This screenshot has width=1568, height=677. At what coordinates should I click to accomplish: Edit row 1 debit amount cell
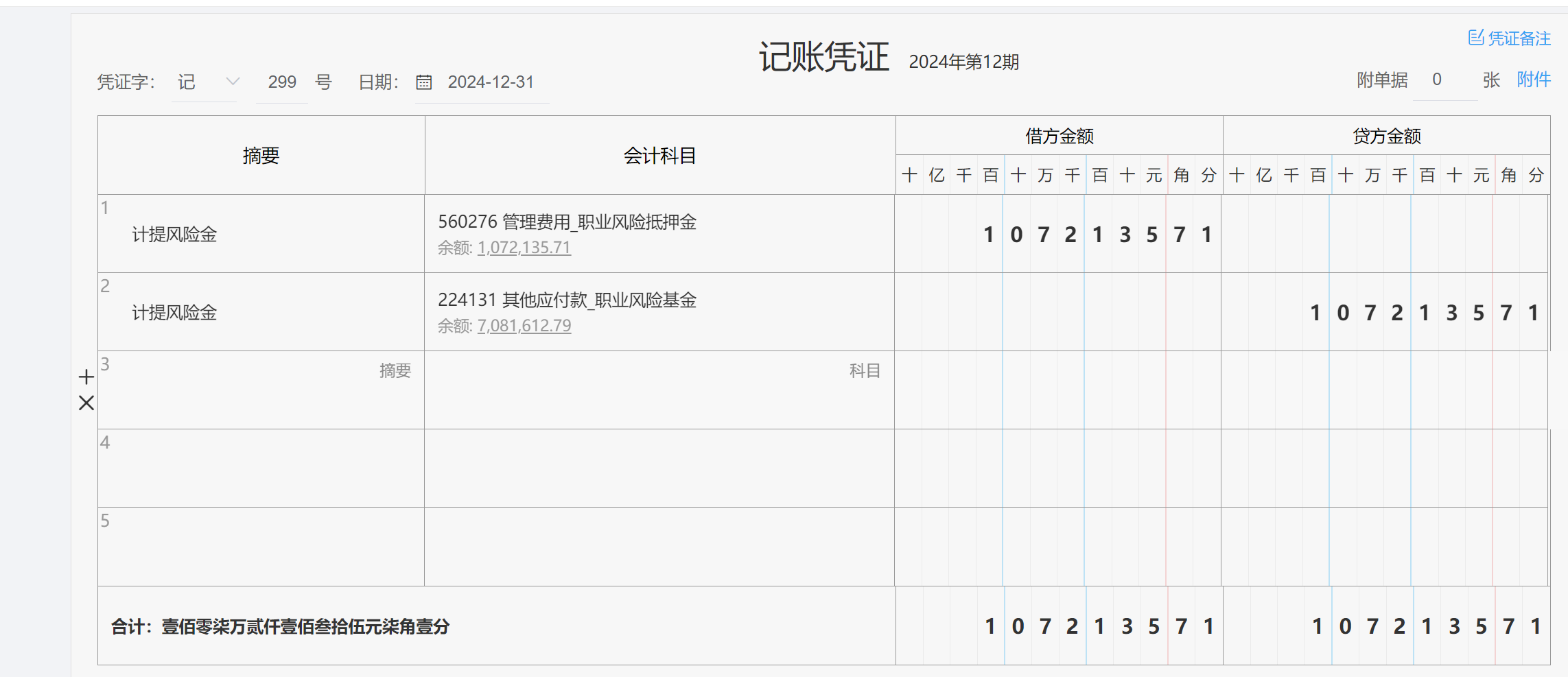(x=1058, y=235)
